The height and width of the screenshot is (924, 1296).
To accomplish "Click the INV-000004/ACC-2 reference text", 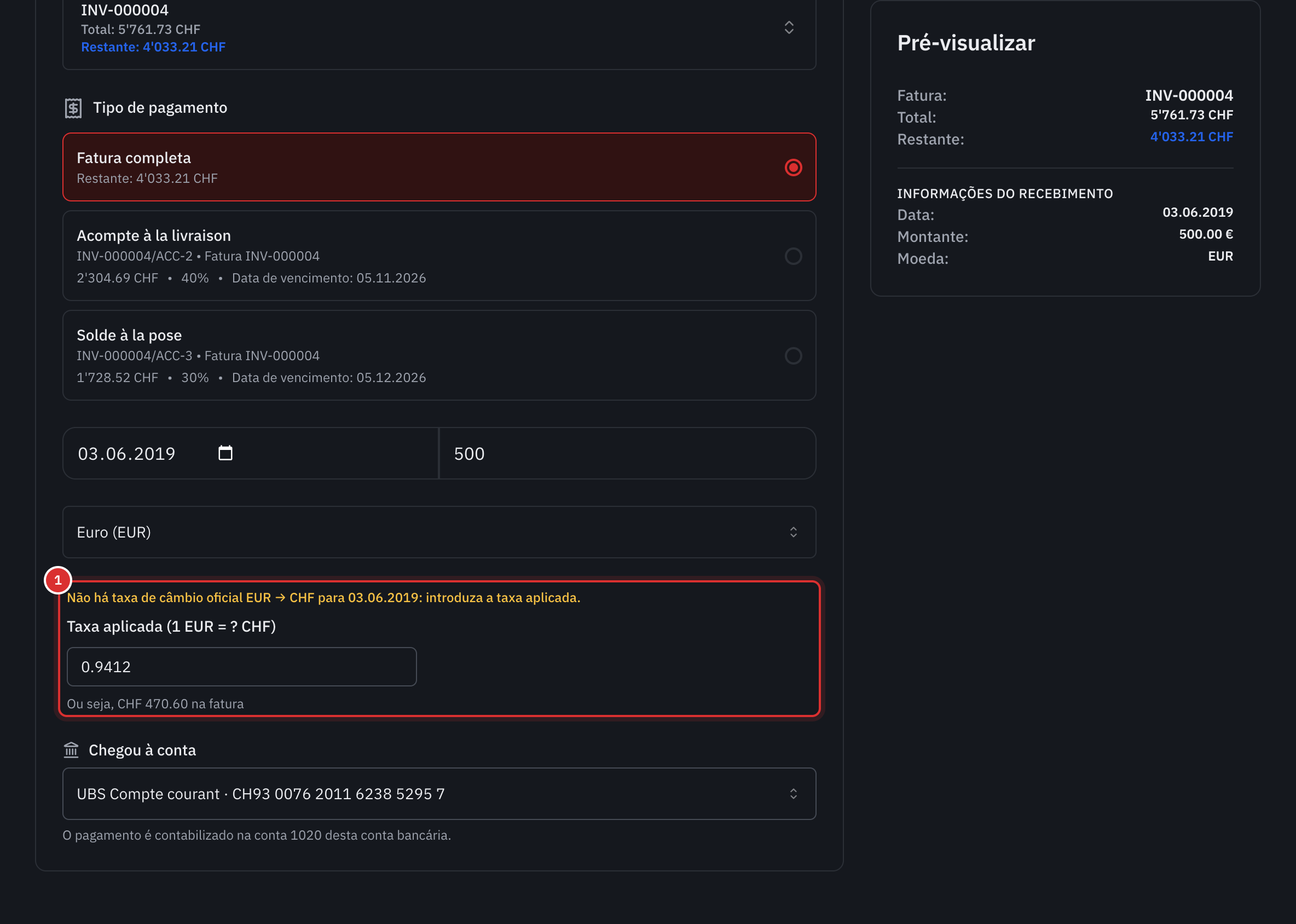I will pyautogui.click(x=134, y=256).
